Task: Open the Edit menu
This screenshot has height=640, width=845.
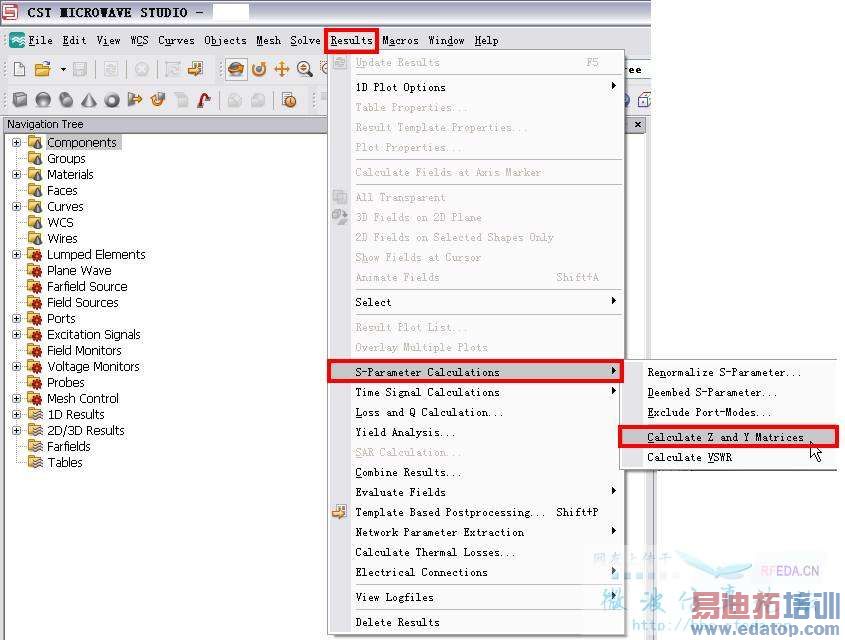Action: [74, 40]
